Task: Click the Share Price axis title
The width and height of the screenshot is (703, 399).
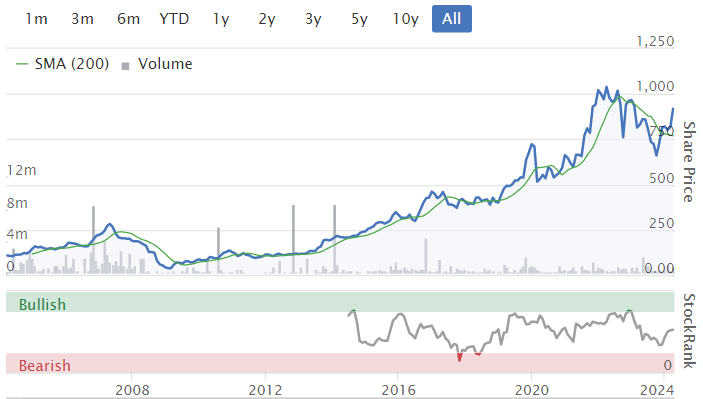Action: tap(689, 162)
